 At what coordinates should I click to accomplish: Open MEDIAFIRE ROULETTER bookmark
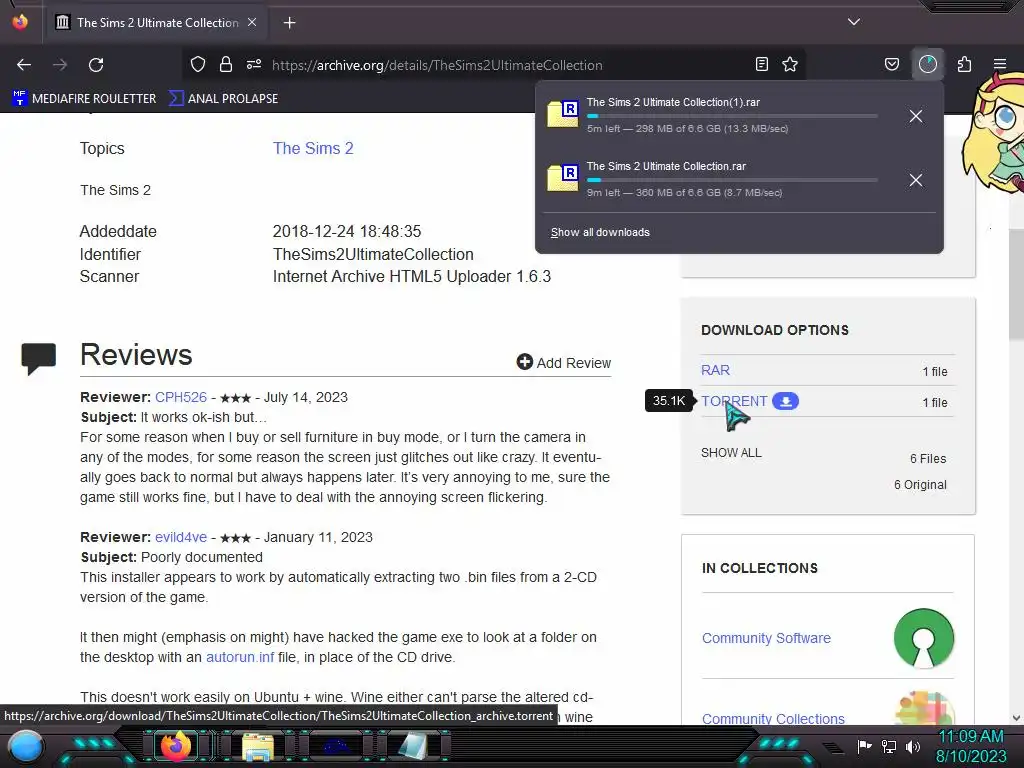pyautogui.click(x=84, y=99)
